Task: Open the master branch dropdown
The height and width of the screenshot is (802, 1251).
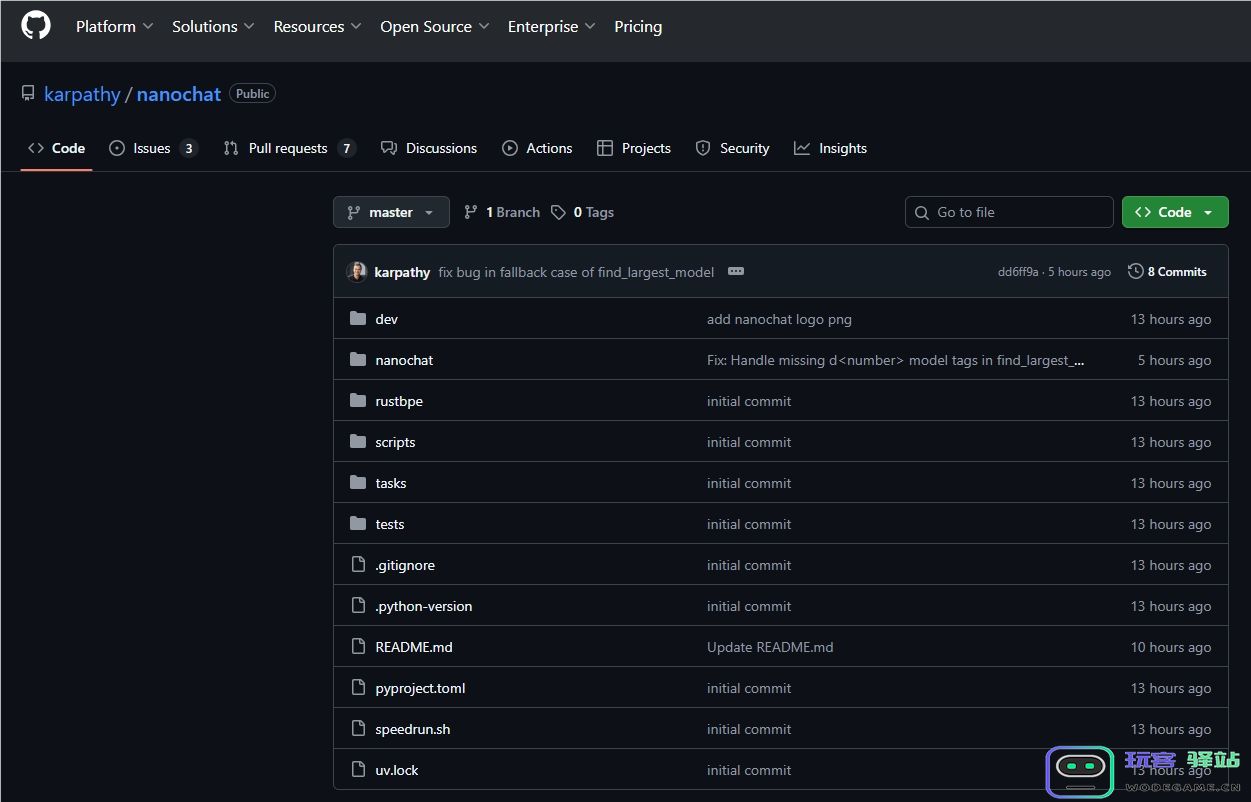Action: [x=391, y=212]
